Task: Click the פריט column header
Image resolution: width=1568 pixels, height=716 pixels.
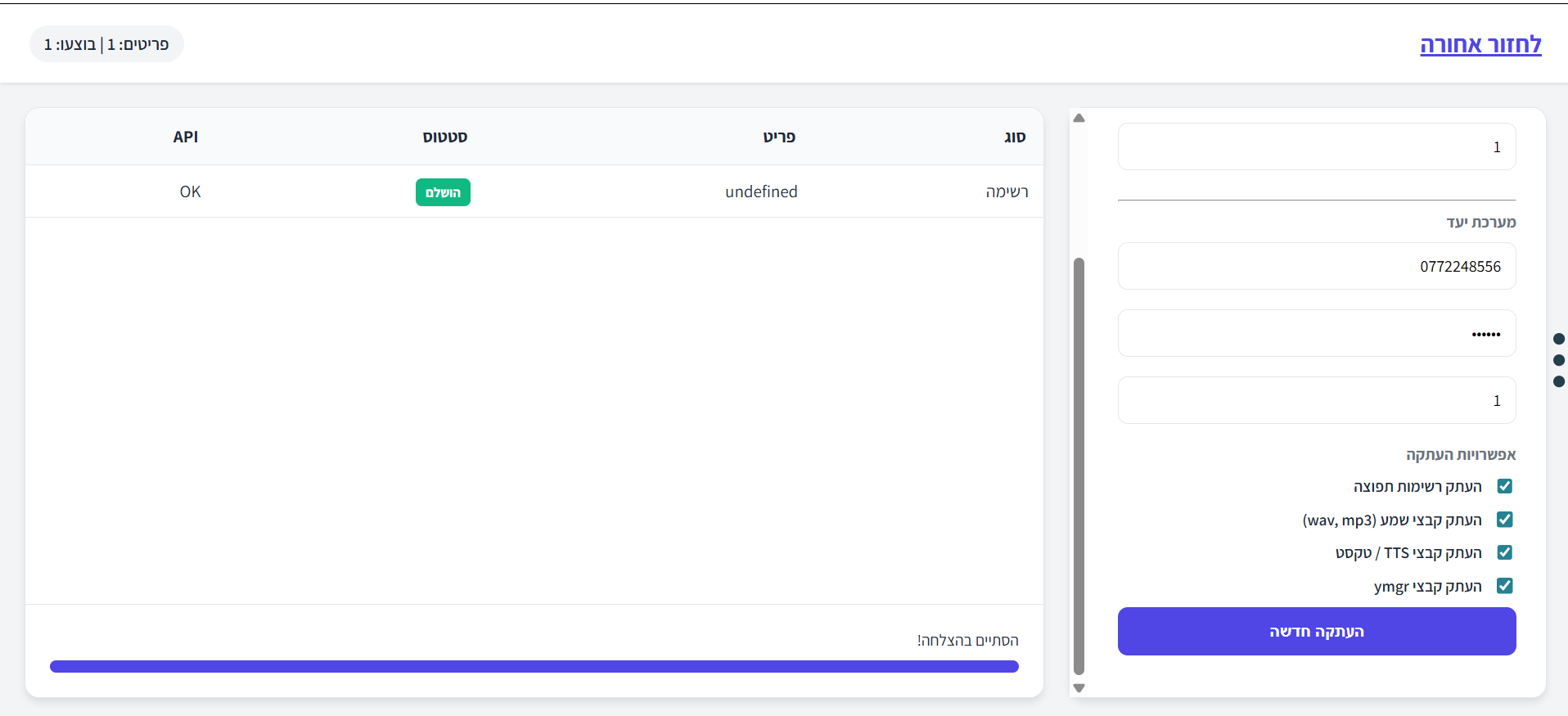Action: [x=779, y=137]
